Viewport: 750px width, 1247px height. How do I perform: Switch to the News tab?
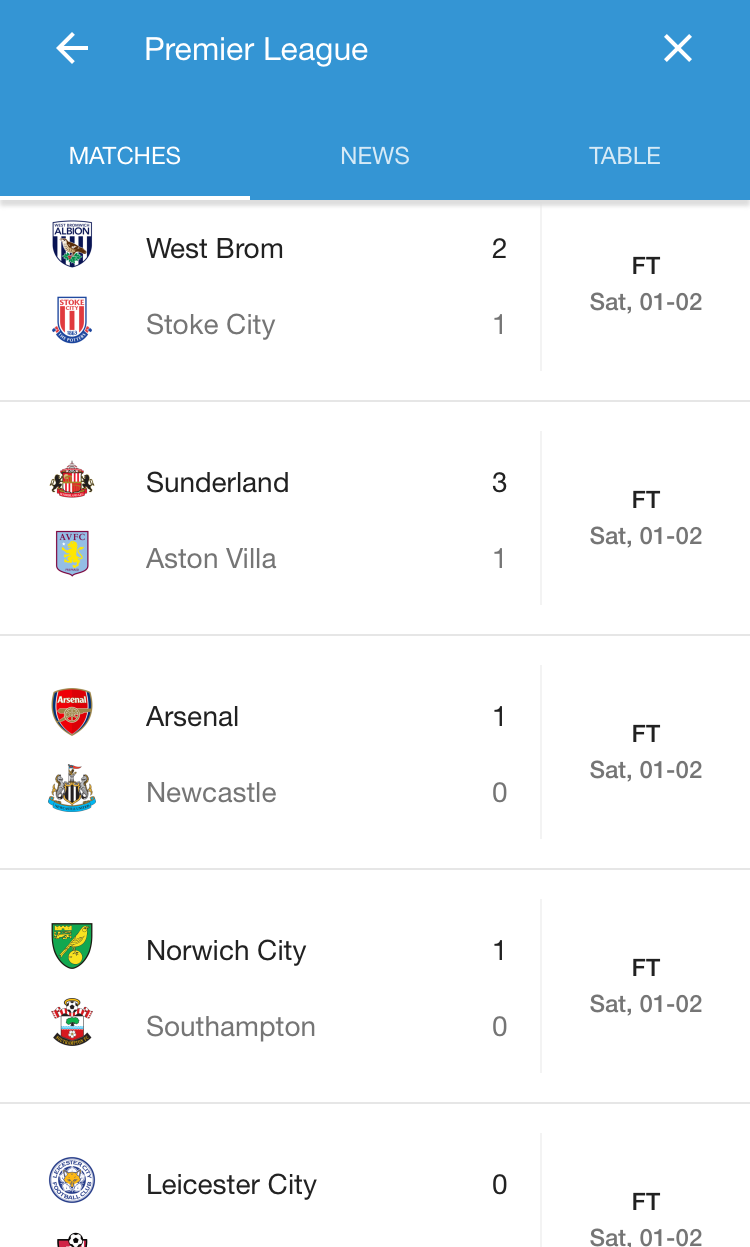click(x=375, y=156)
